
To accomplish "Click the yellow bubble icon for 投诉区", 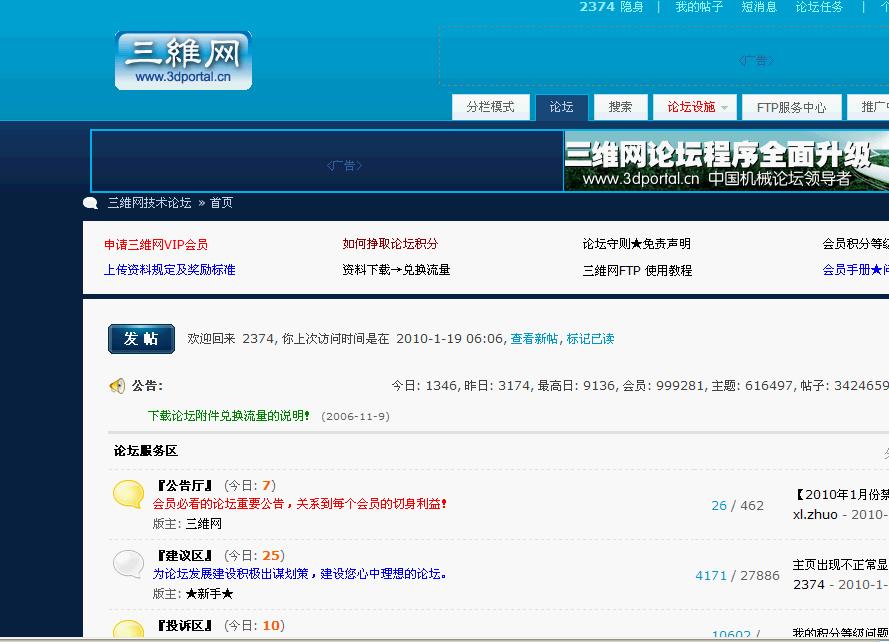I will click(x=128, y=628).
